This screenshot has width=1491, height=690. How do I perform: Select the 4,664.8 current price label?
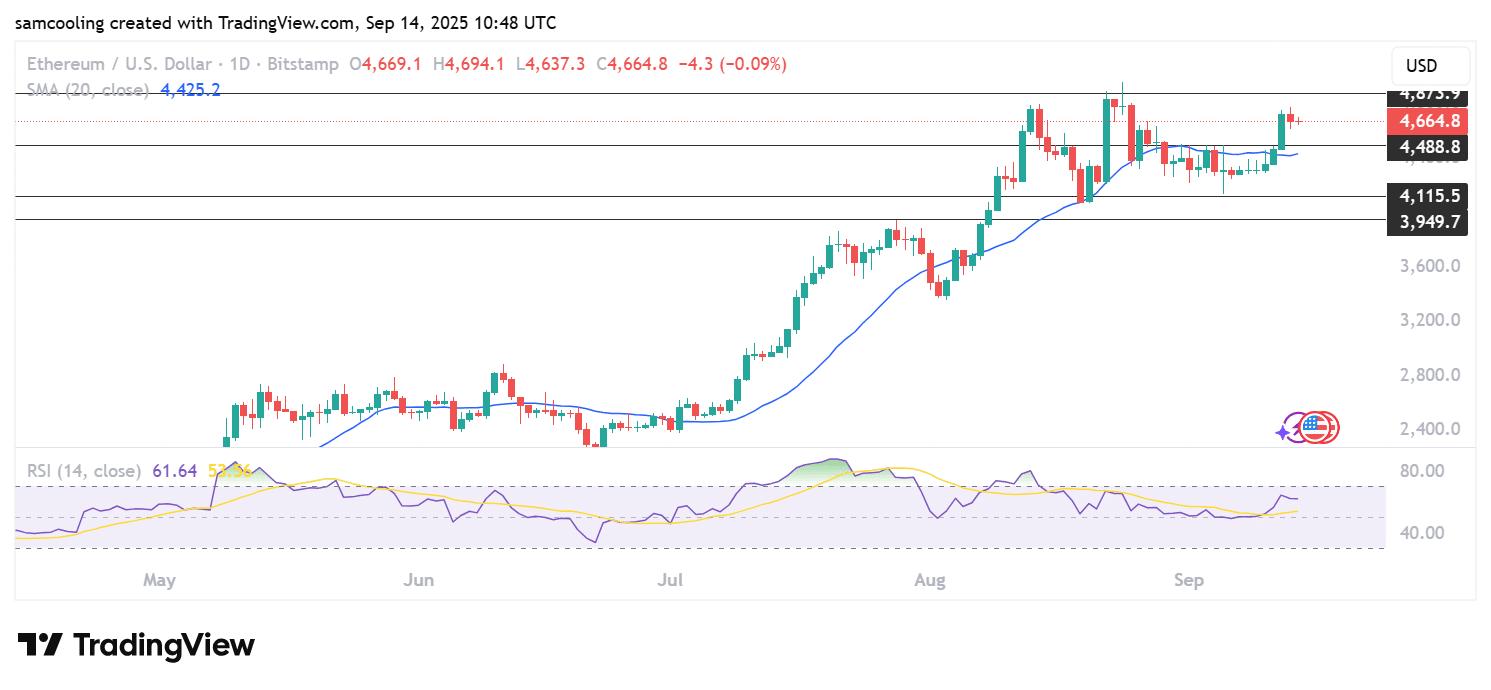[1430, 121]
